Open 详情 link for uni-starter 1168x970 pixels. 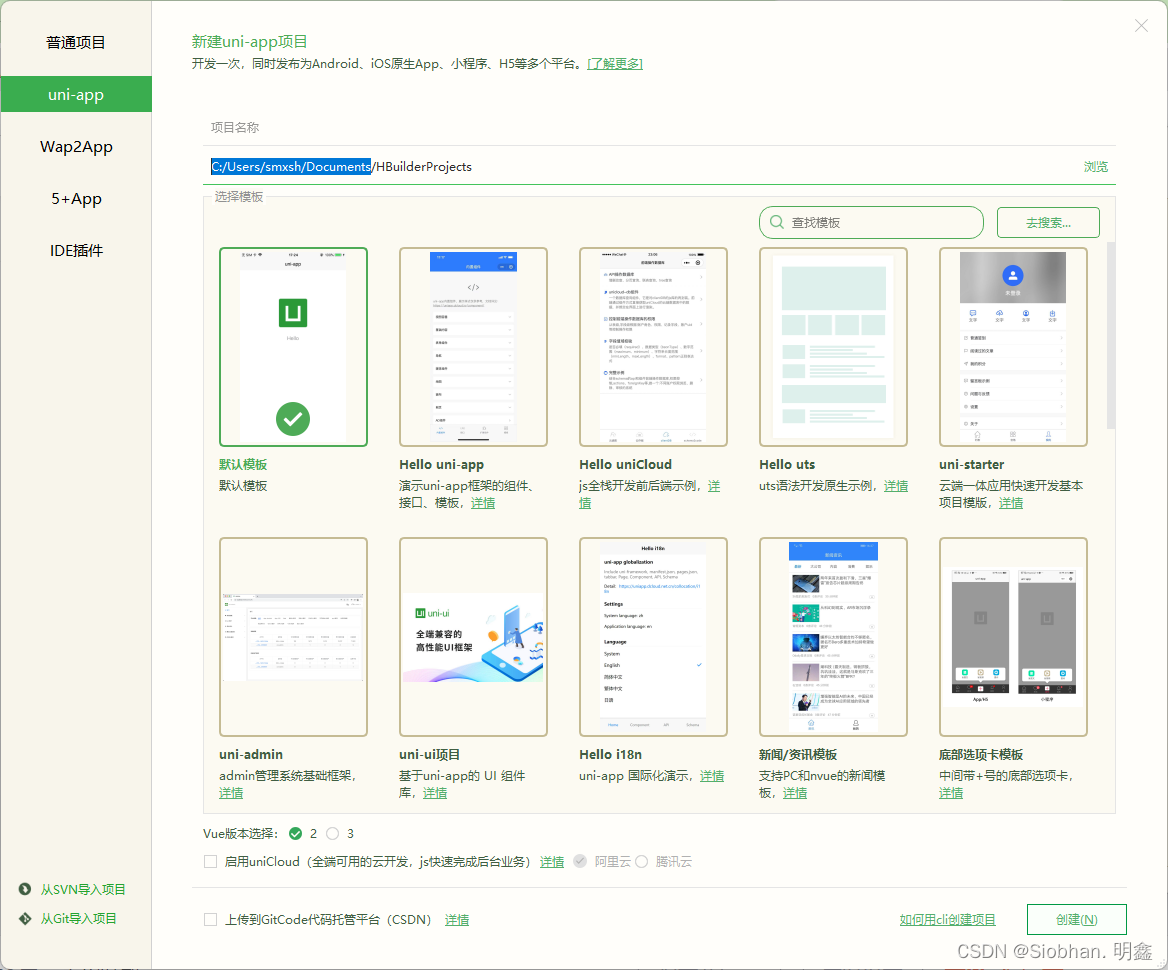click(1010, 503)
